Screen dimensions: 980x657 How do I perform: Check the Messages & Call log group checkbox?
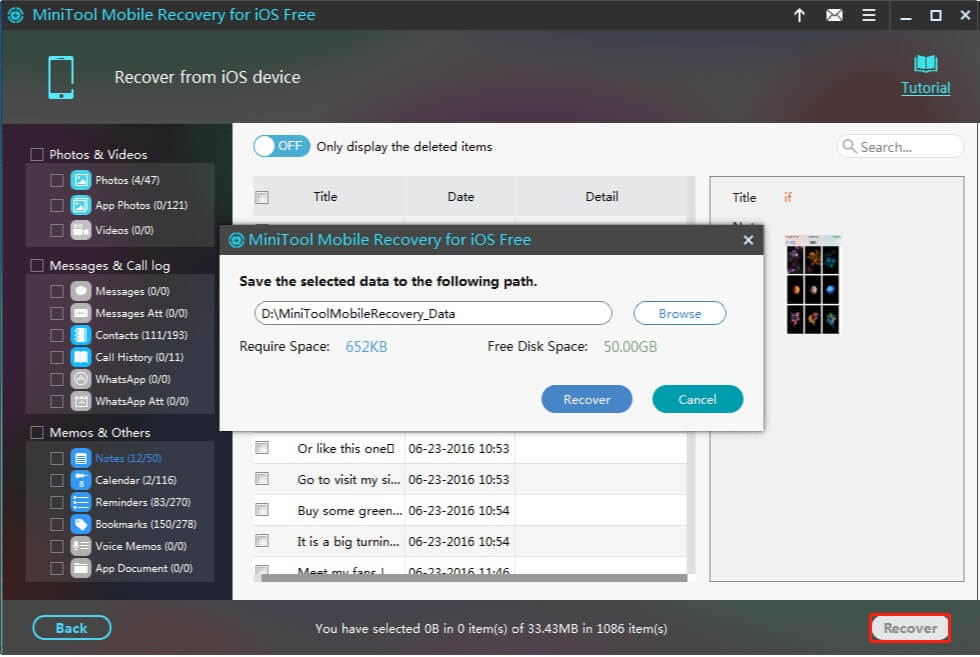(x=37, y=266)
